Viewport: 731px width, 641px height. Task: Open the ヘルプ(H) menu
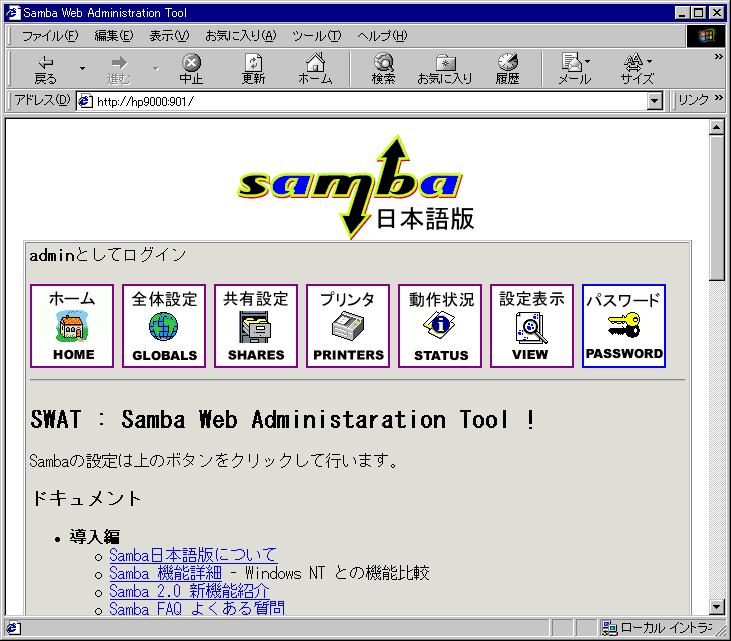[x=382, y=36]
